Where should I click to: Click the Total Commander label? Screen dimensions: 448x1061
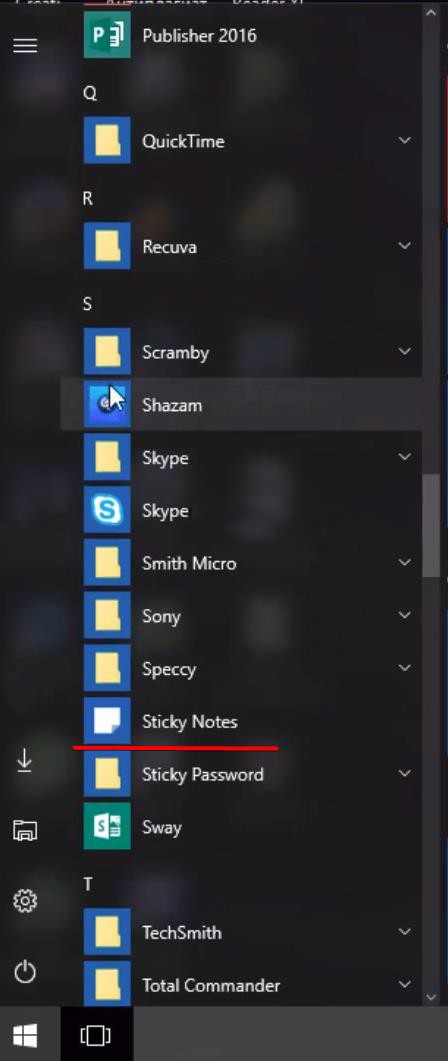pos(211,985)
